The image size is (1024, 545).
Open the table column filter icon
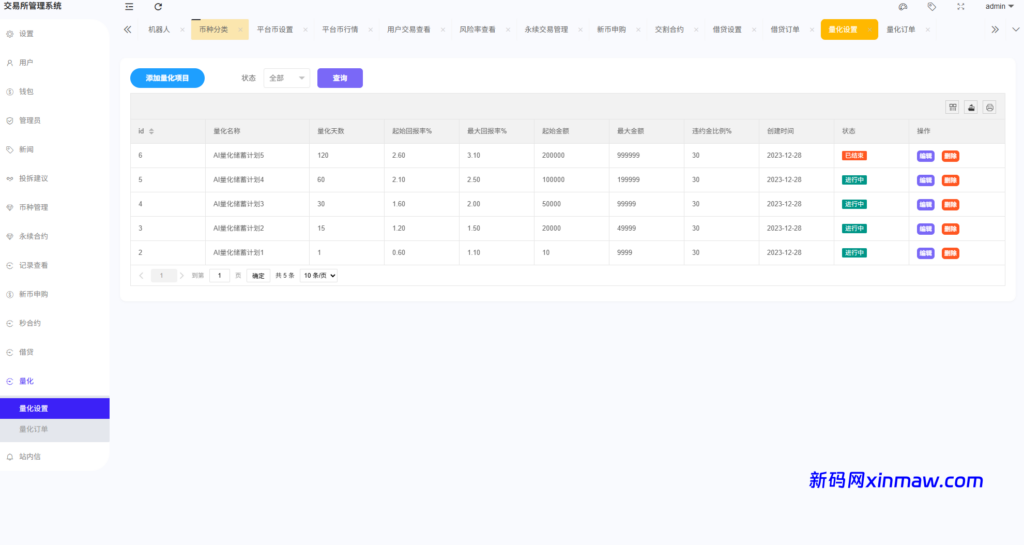click(x=953, y=107)
